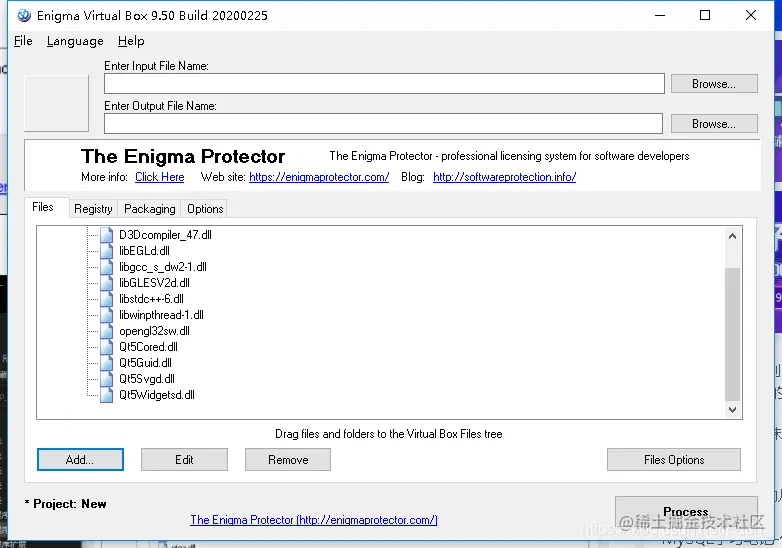
Task: Click the libwinpthread-1.dll file icon
Action: pyautogui.click(x=106, y=315)
